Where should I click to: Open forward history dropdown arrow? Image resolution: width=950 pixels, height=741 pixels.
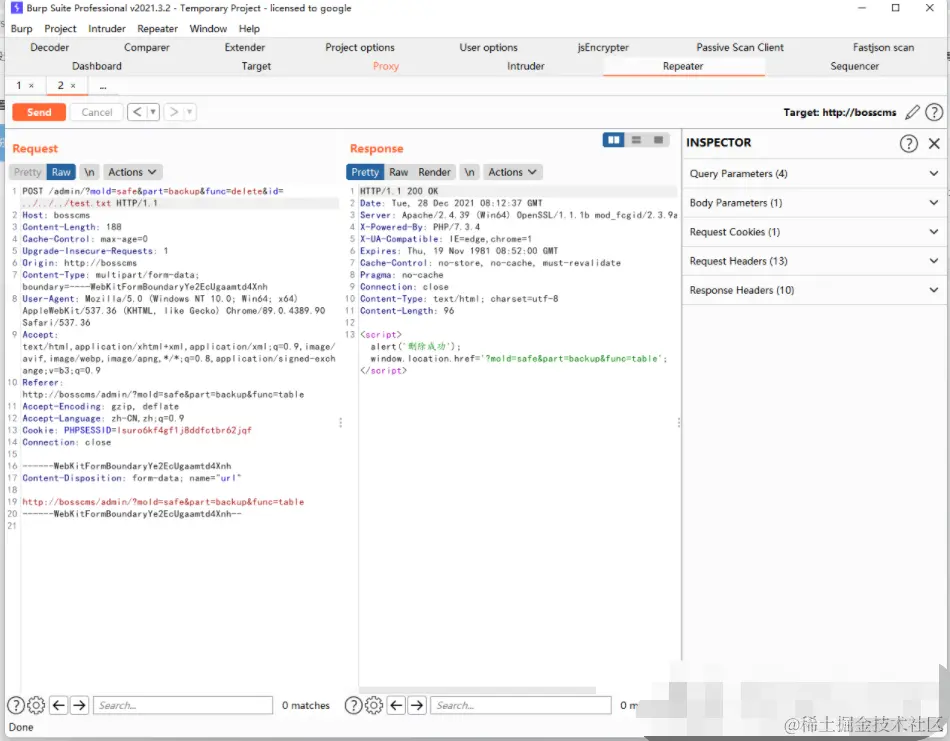coord(190,112)
